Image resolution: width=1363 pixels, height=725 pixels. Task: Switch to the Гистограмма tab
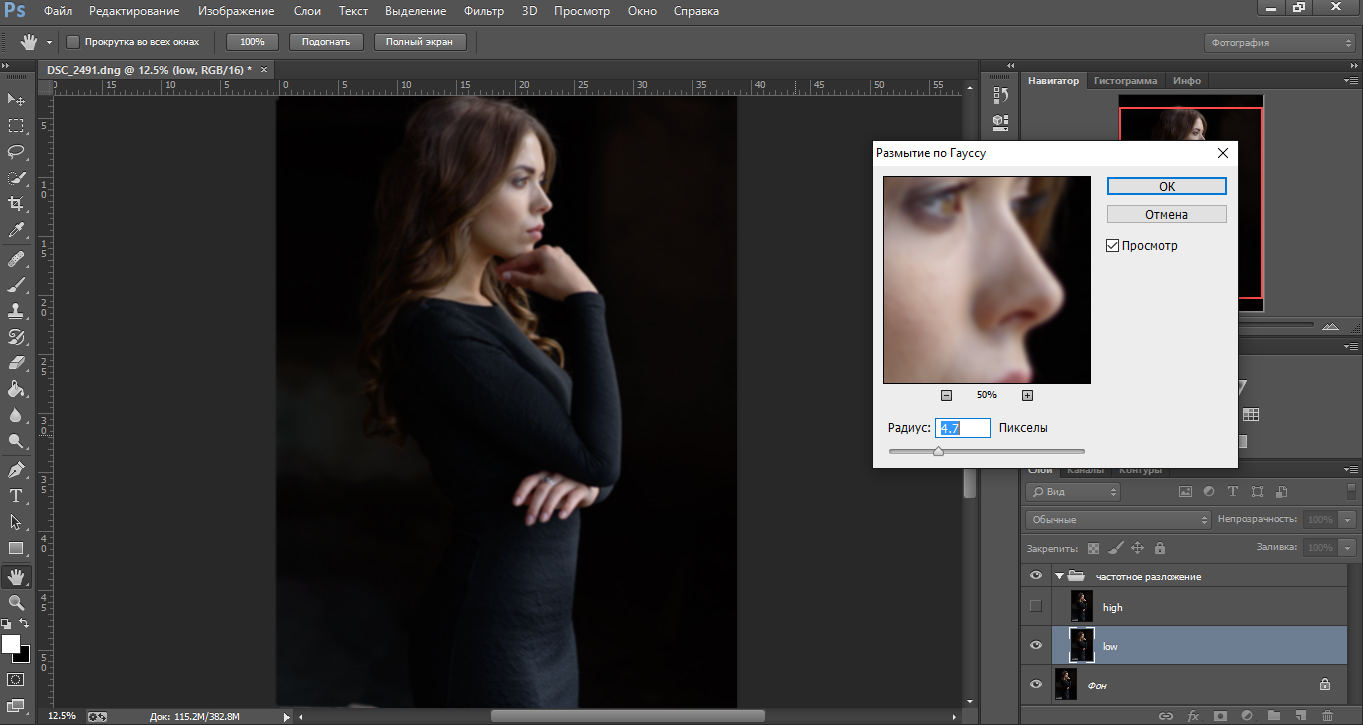[x=1125, y=80]
